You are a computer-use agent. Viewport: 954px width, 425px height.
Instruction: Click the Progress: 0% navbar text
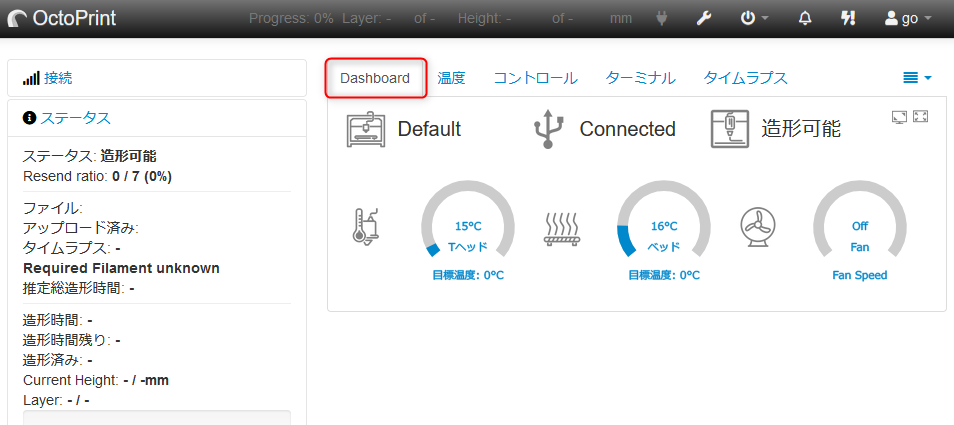click(291, 19)
